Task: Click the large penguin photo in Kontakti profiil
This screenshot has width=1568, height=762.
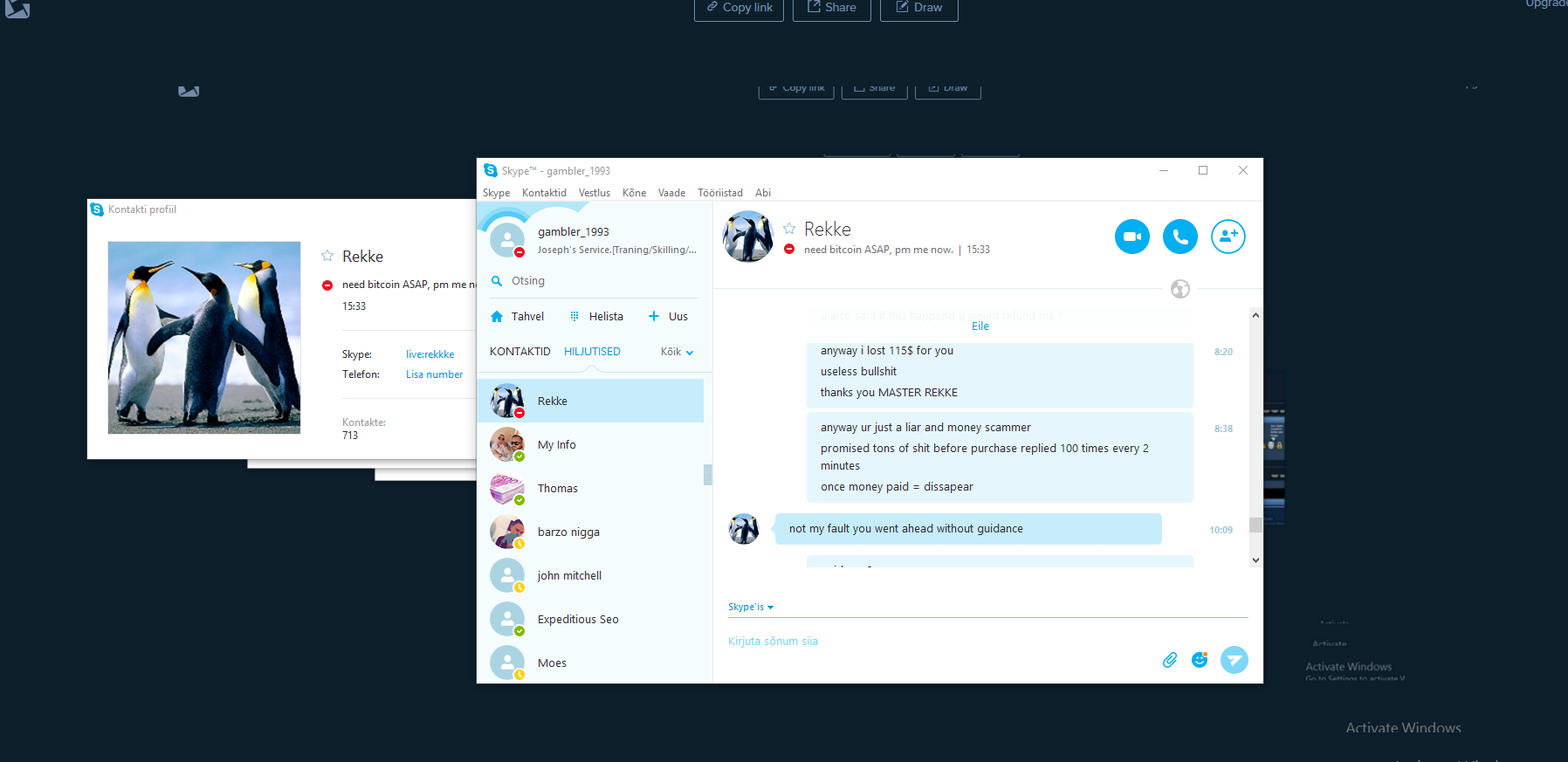Action: [203, 338]
